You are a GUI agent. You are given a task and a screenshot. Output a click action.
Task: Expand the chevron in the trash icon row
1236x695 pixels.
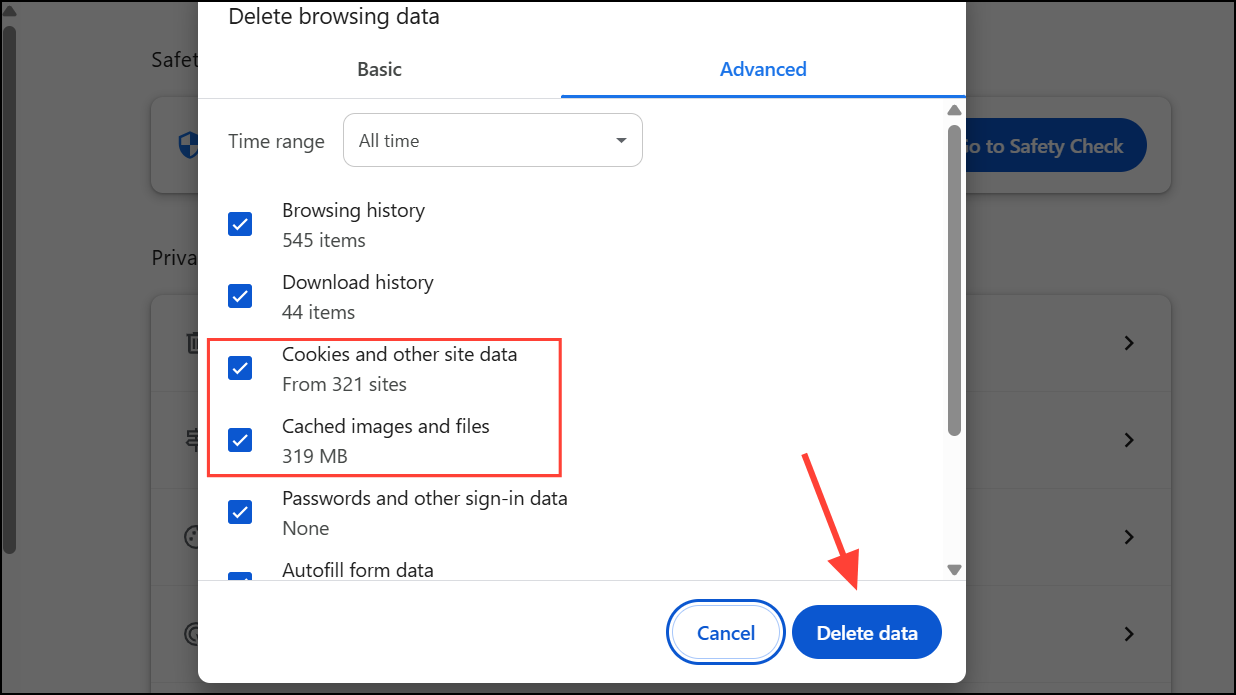tap(1128, 343)
